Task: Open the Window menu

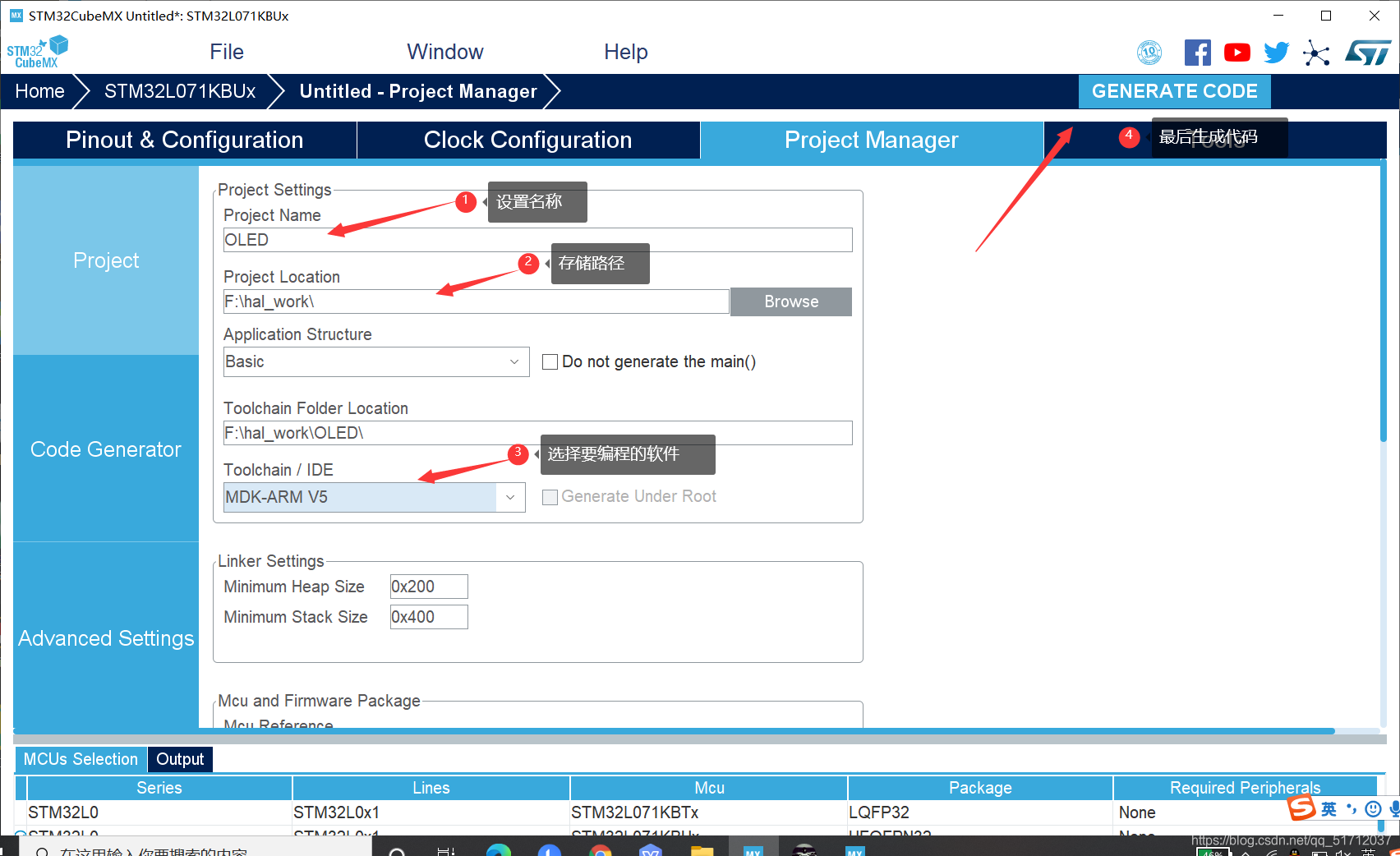Action: (445, 52)
